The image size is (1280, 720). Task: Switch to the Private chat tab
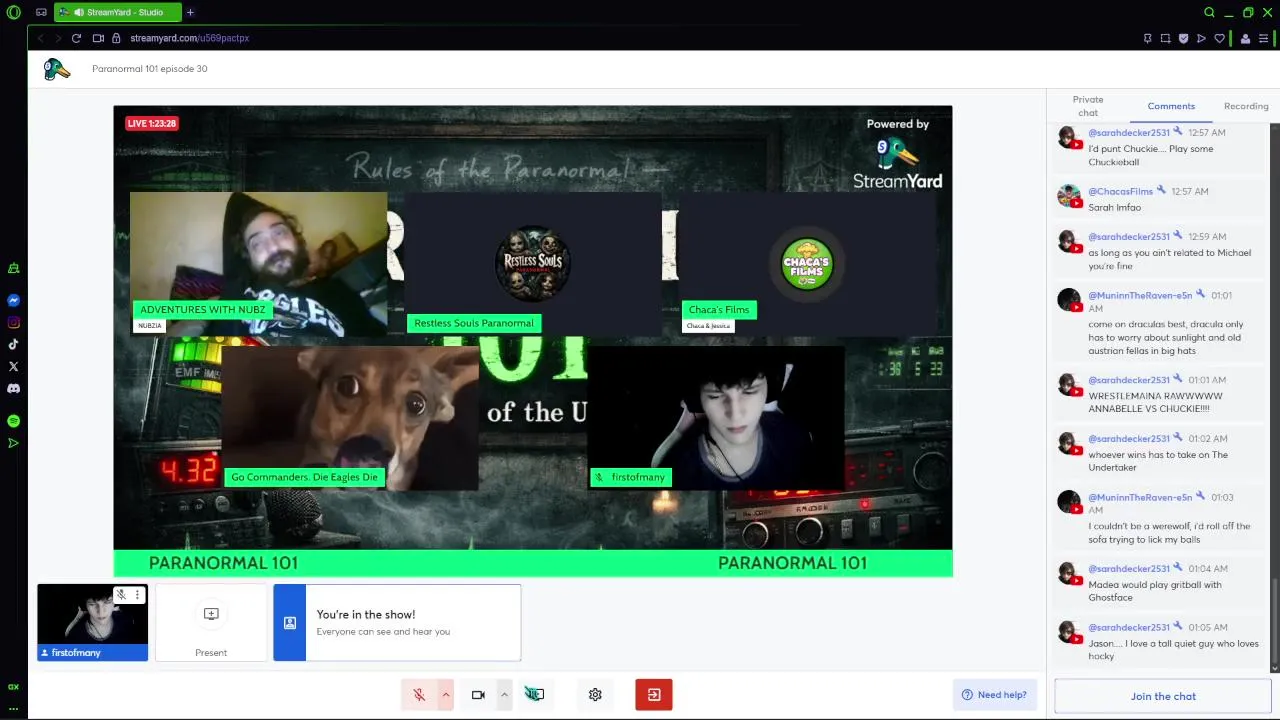1088,106
